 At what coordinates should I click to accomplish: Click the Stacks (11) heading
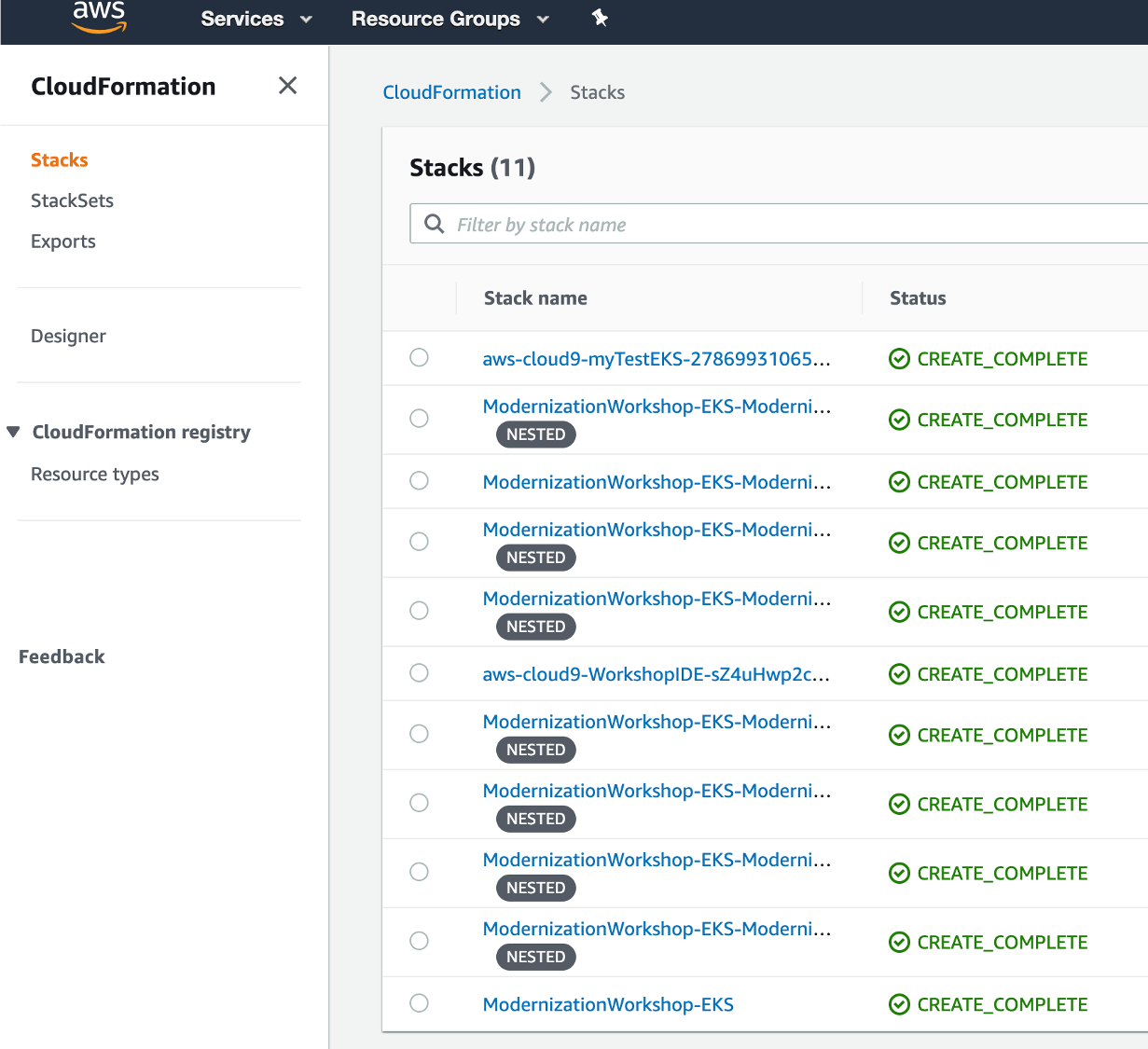(x=473, y=168)
